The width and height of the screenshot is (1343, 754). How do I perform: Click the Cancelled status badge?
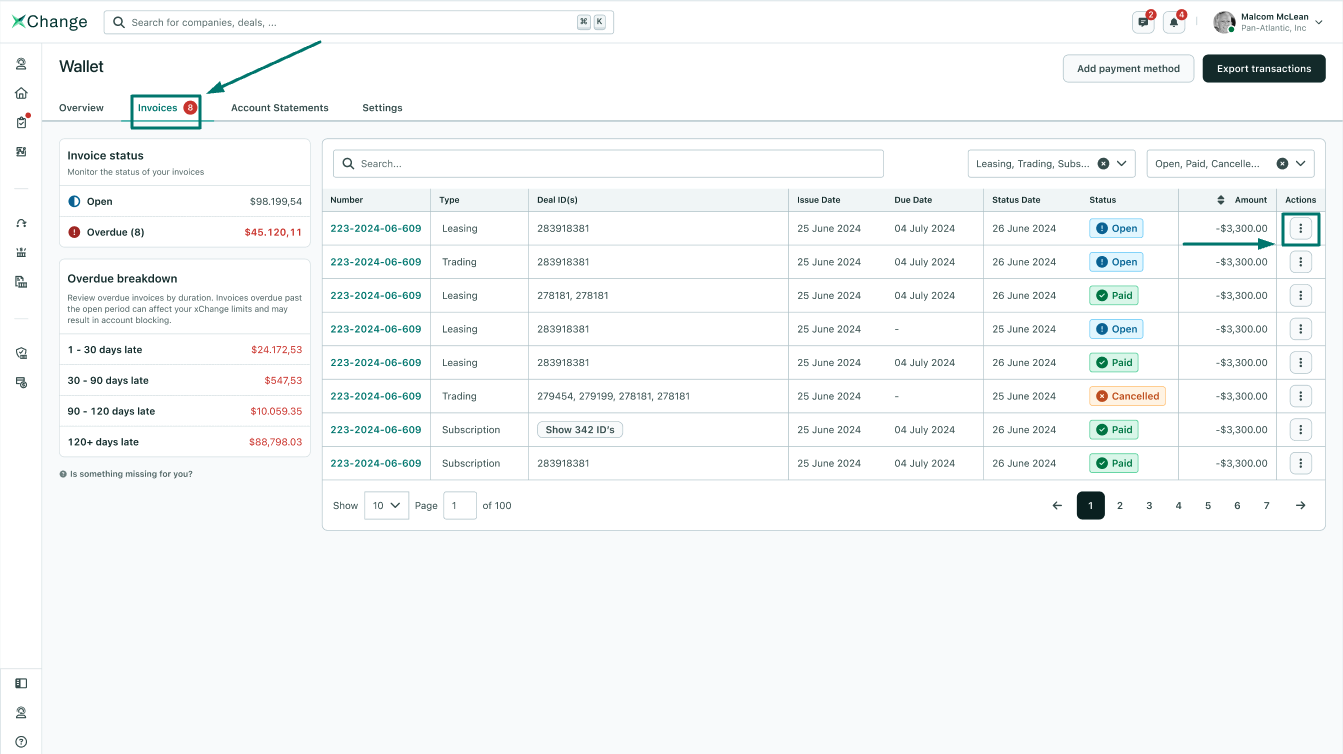pos(1127,396)
